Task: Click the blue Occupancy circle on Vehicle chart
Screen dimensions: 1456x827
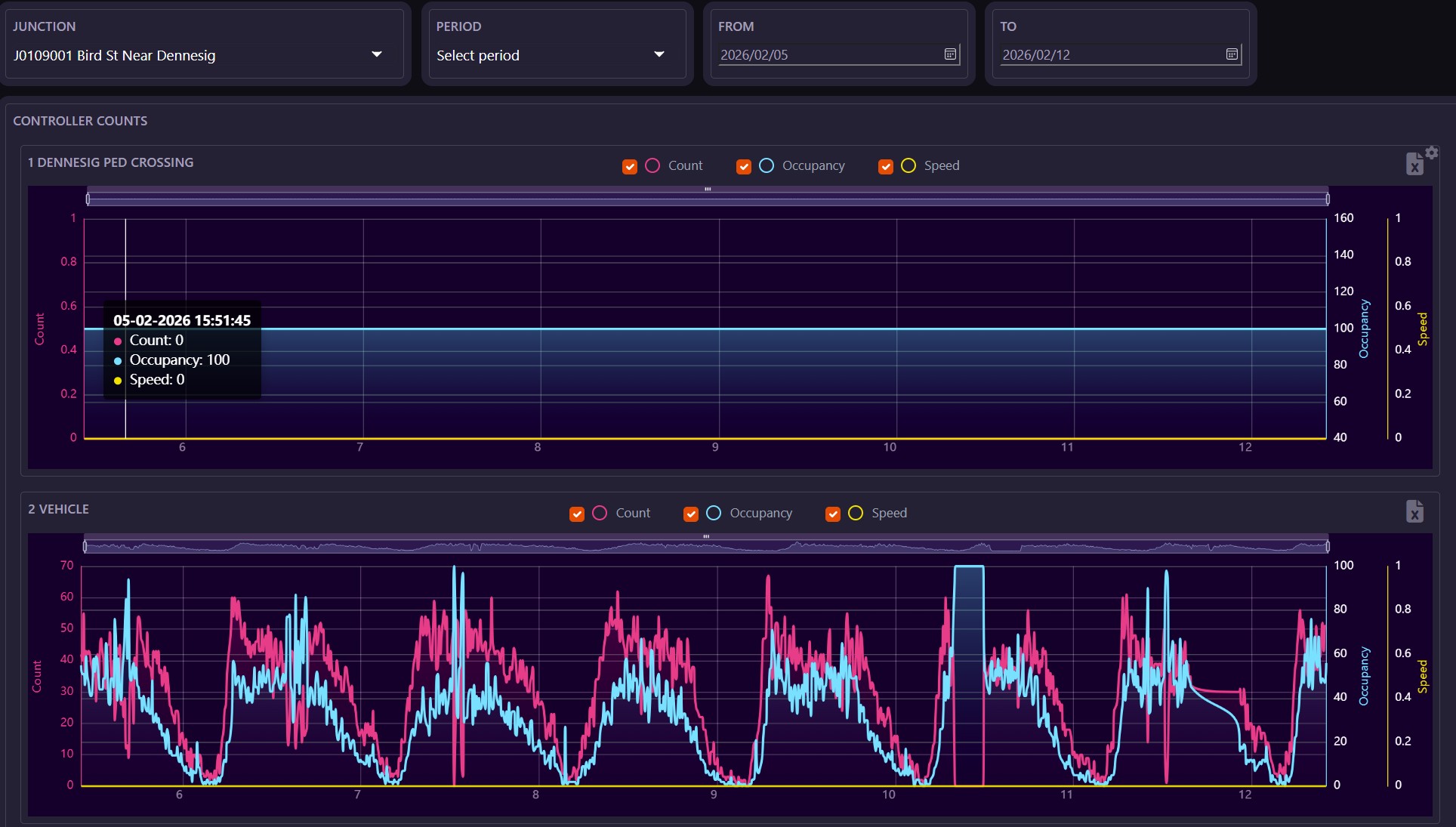Action: point(713,513)
